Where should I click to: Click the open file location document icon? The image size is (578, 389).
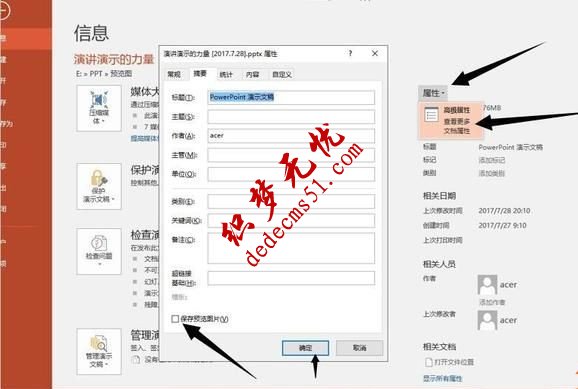pyautogui.click(x=428, y=362)
